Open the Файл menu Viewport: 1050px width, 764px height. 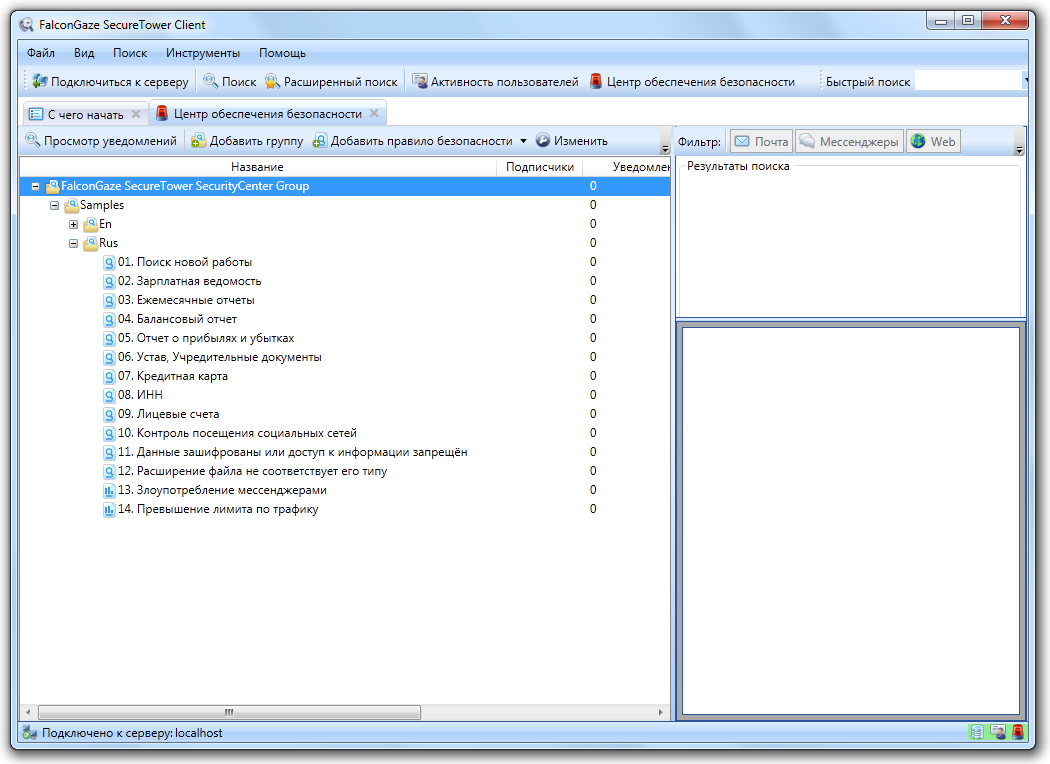[x=41, y=53]
